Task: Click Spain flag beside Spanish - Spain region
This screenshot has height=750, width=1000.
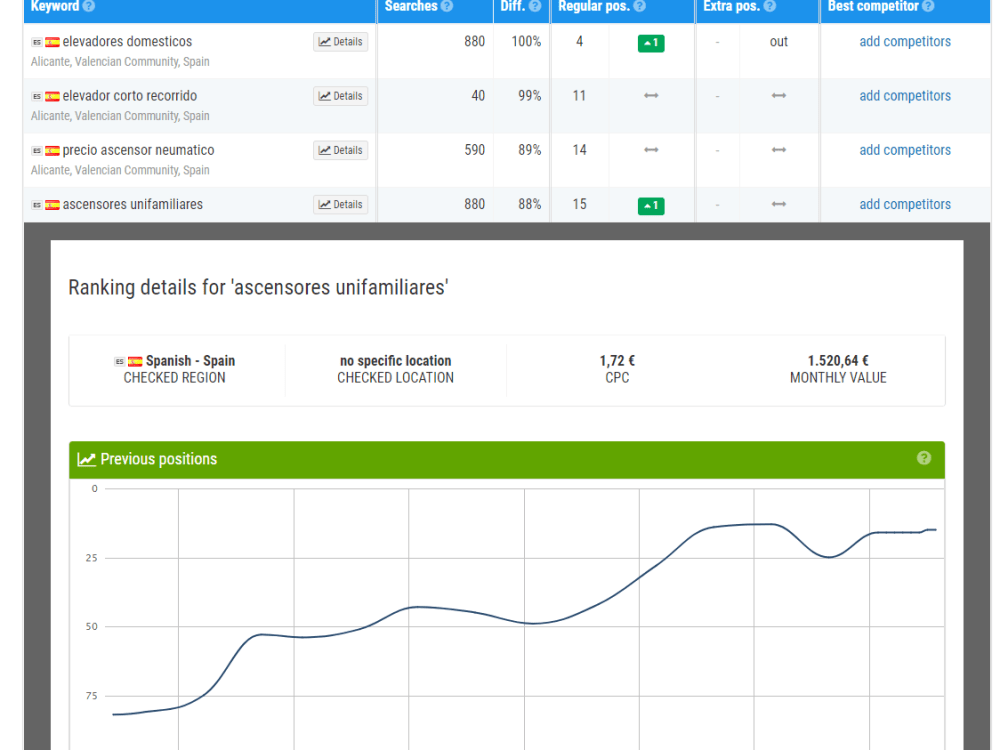Action: click(135, 362)
